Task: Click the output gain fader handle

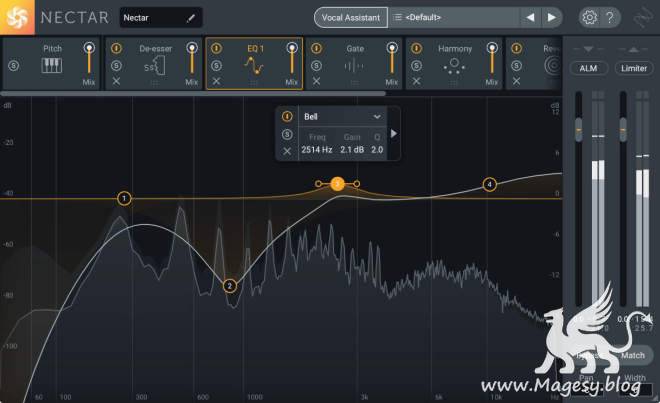Action: (623, 130)
